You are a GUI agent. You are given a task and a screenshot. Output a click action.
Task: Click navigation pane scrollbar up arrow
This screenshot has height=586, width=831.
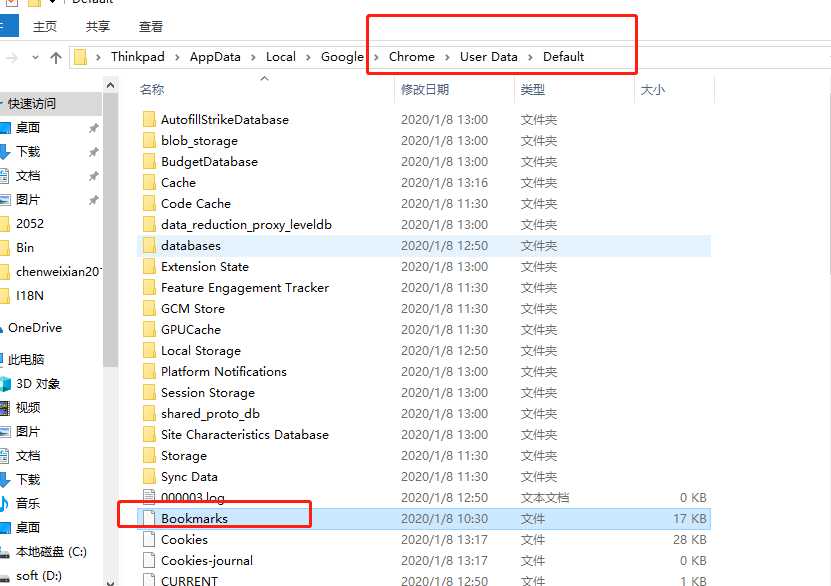(110, 85)
